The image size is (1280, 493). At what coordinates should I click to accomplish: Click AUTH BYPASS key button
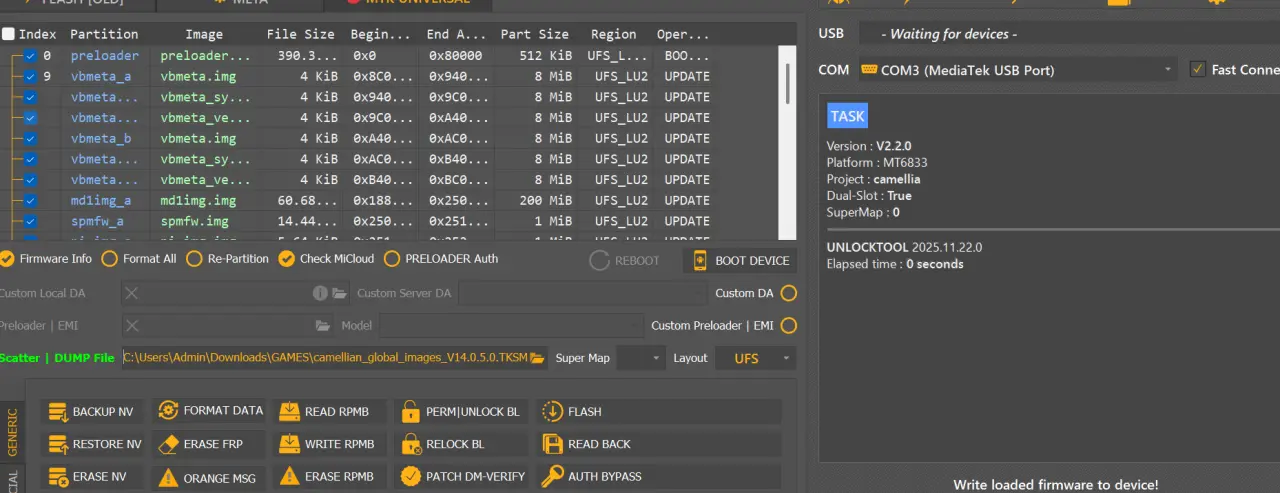point(659,477)
